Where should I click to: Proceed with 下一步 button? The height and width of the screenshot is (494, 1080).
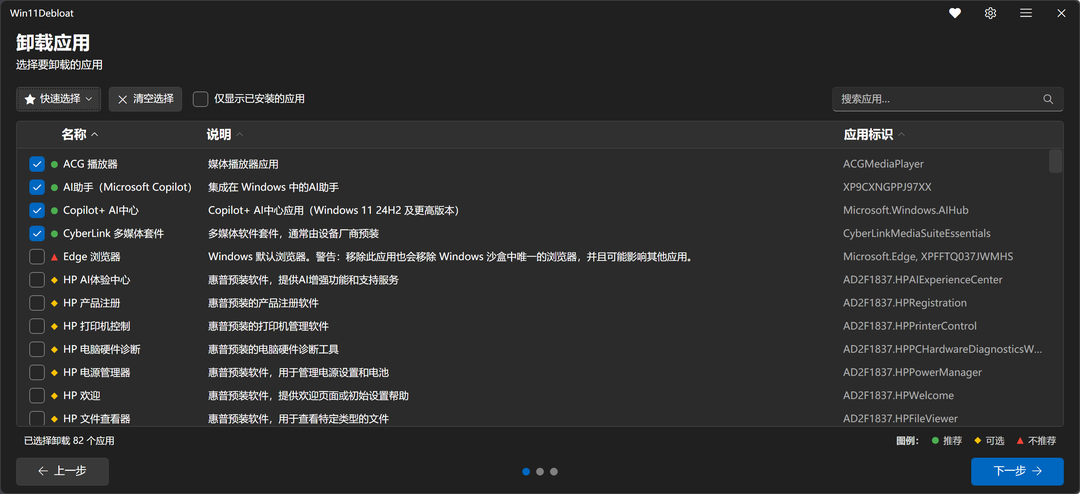tap(1017, 471)
